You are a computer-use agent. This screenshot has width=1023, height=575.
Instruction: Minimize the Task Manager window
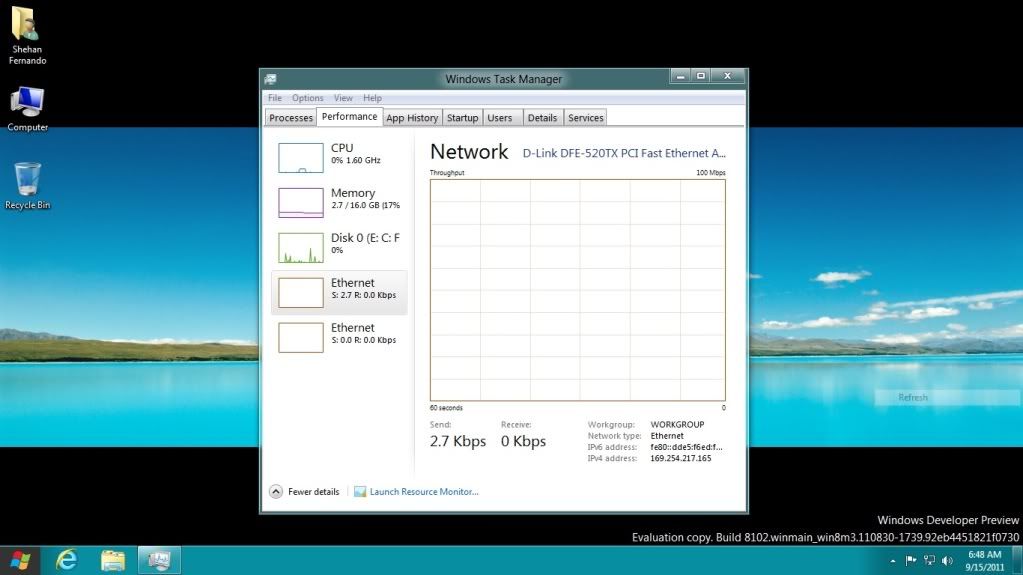tap(680, 76)
